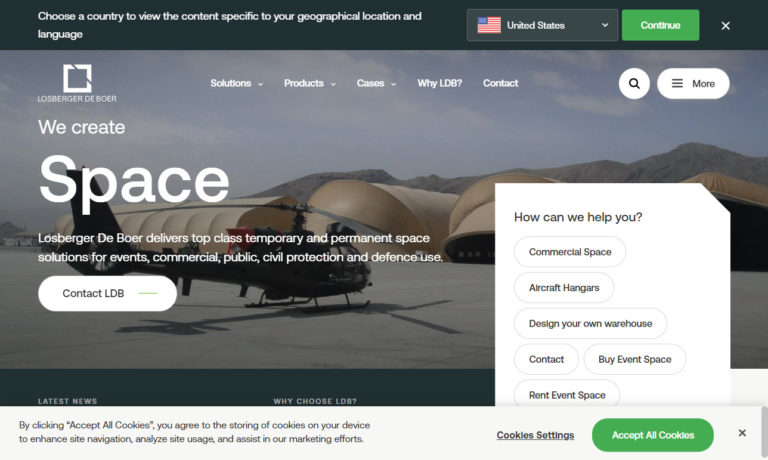
Task: Go to Why LDB? page
Action: point(439,83)
